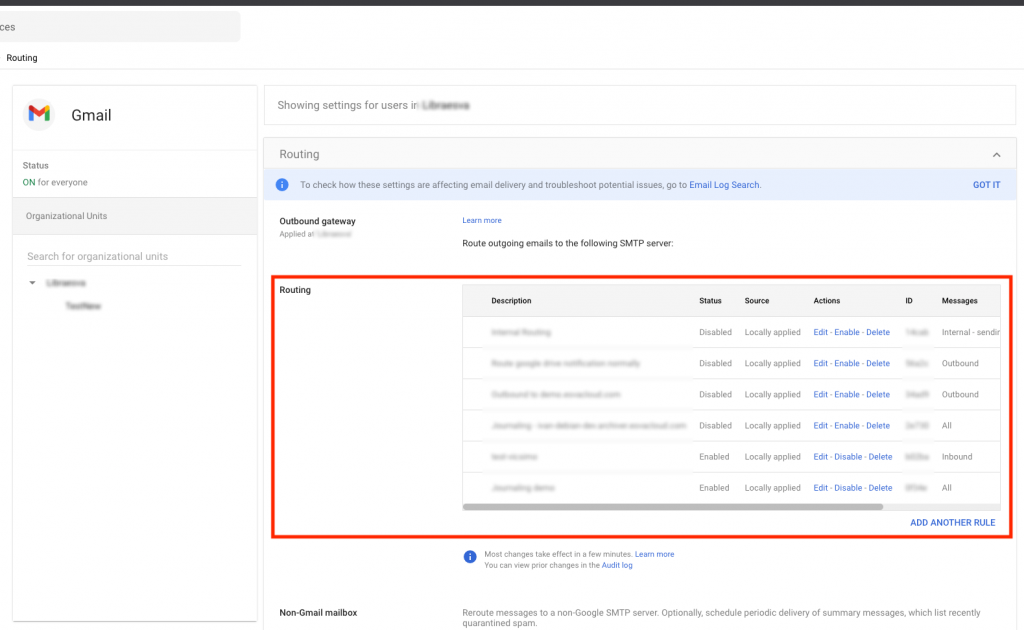Screen dimensions: 1024x630
Task: Dismiss the banner with GOT IT
Action: [986, 185]
